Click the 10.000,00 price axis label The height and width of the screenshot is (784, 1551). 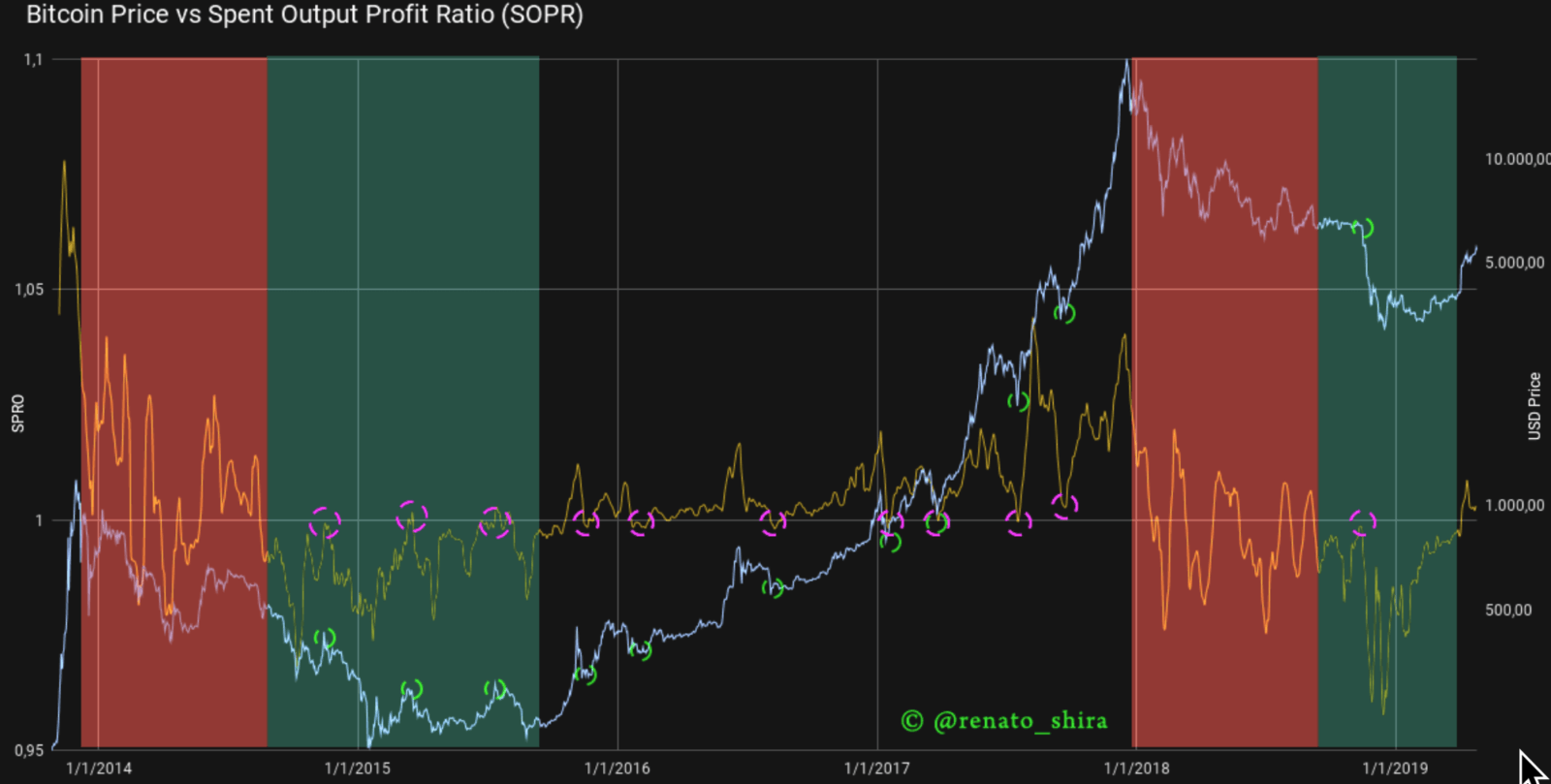coord(1518,159)
